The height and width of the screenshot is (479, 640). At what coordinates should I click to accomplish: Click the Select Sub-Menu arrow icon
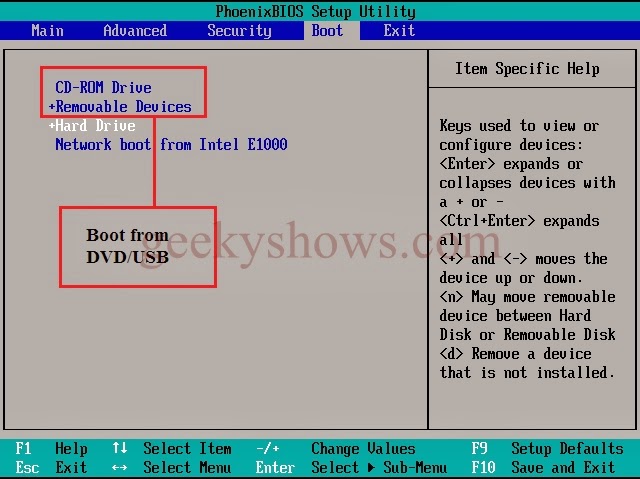tap(371, 468)
